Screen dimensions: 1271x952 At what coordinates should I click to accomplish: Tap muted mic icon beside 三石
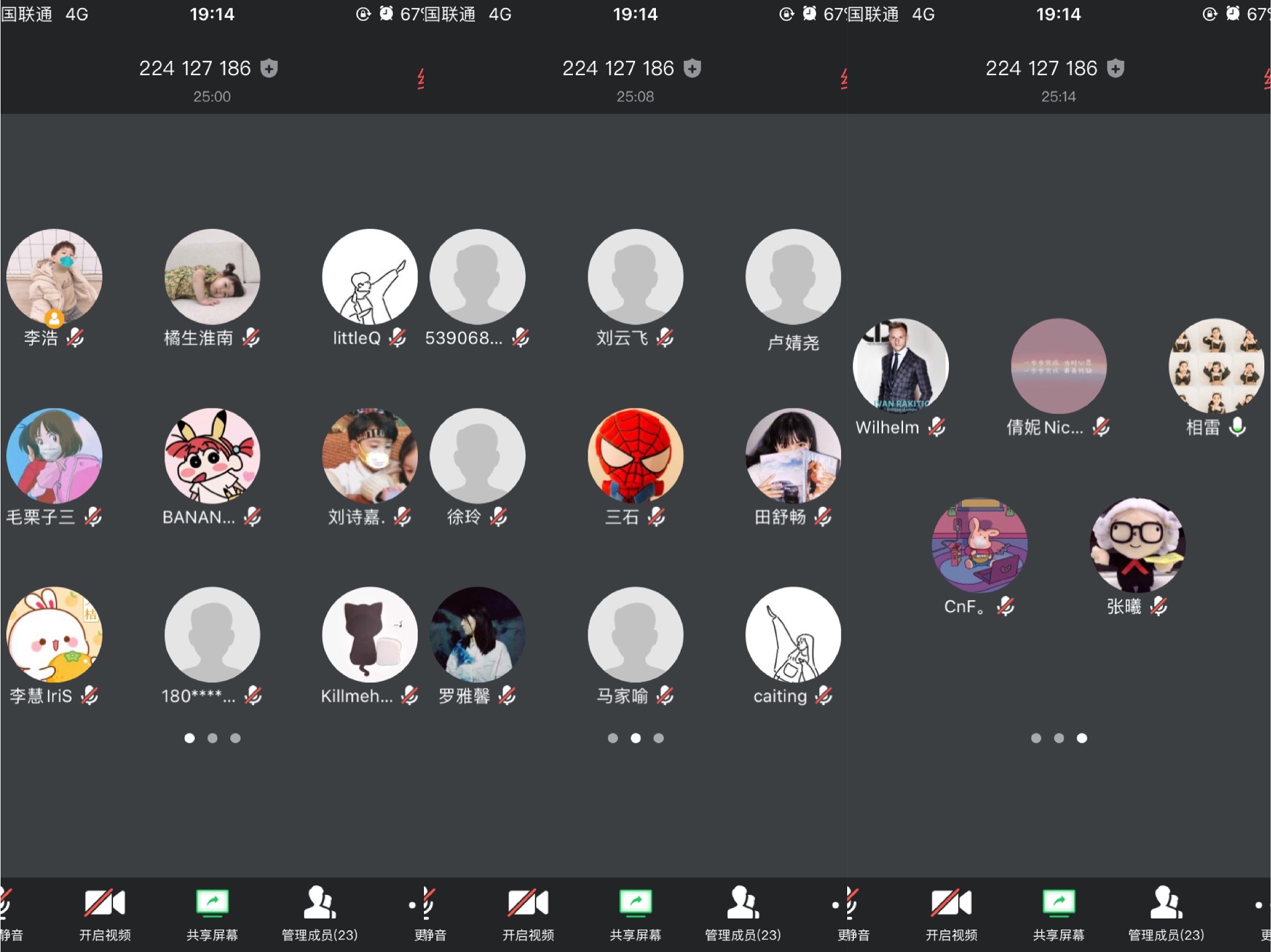tap(657, 516)
